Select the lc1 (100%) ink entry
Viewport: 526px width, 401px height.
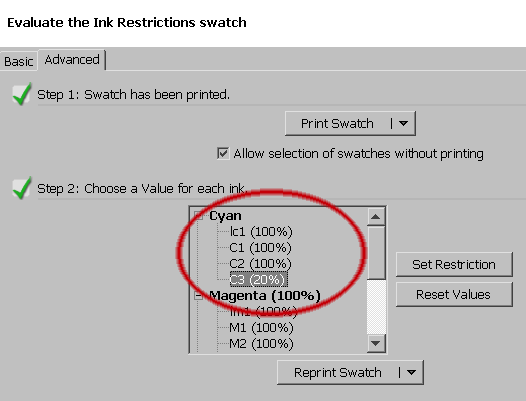[261, 232]
